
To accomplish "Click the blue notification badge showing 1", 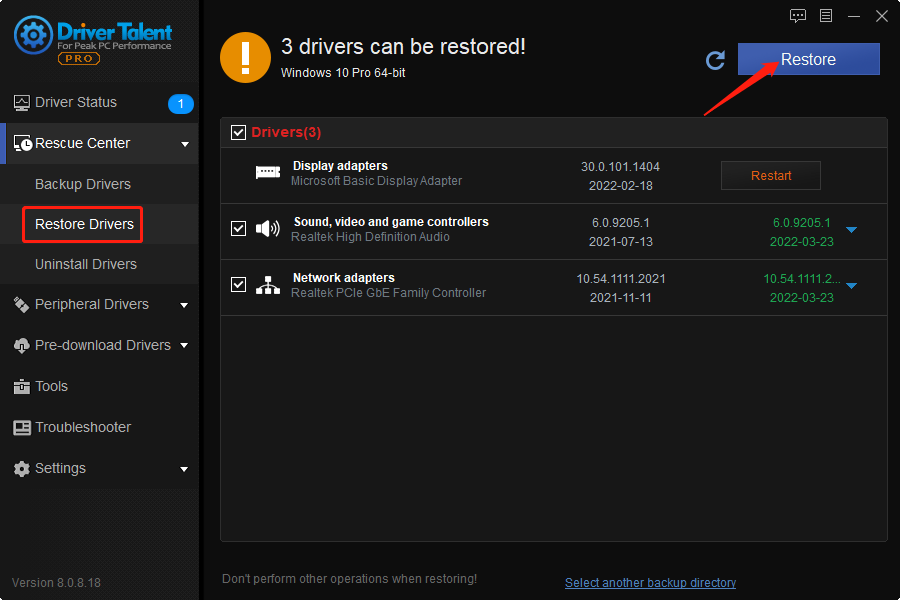I will pyautogui.click(x=180, y=104).
